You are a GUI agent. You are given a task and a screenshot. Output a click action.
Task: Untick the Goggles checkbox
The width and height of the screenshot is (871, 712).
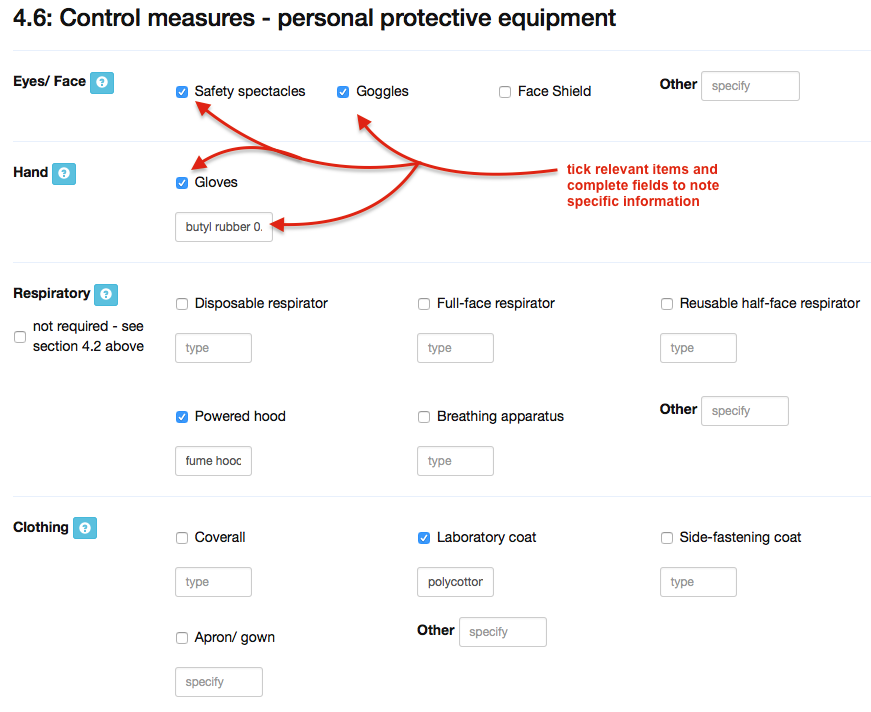pyautogui.click(x=343, y=92)
